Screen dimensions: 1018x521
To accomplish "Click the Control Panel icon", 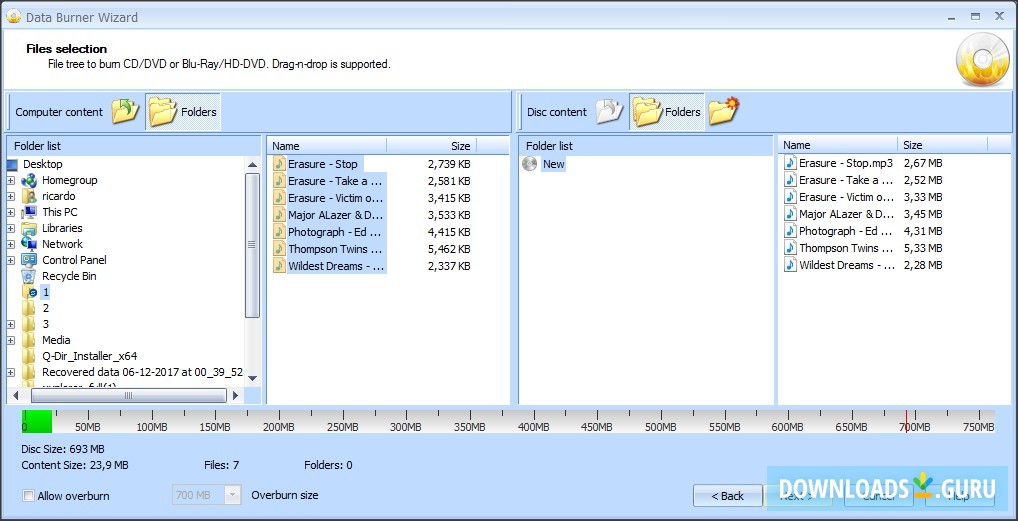I will coord(29,260).
